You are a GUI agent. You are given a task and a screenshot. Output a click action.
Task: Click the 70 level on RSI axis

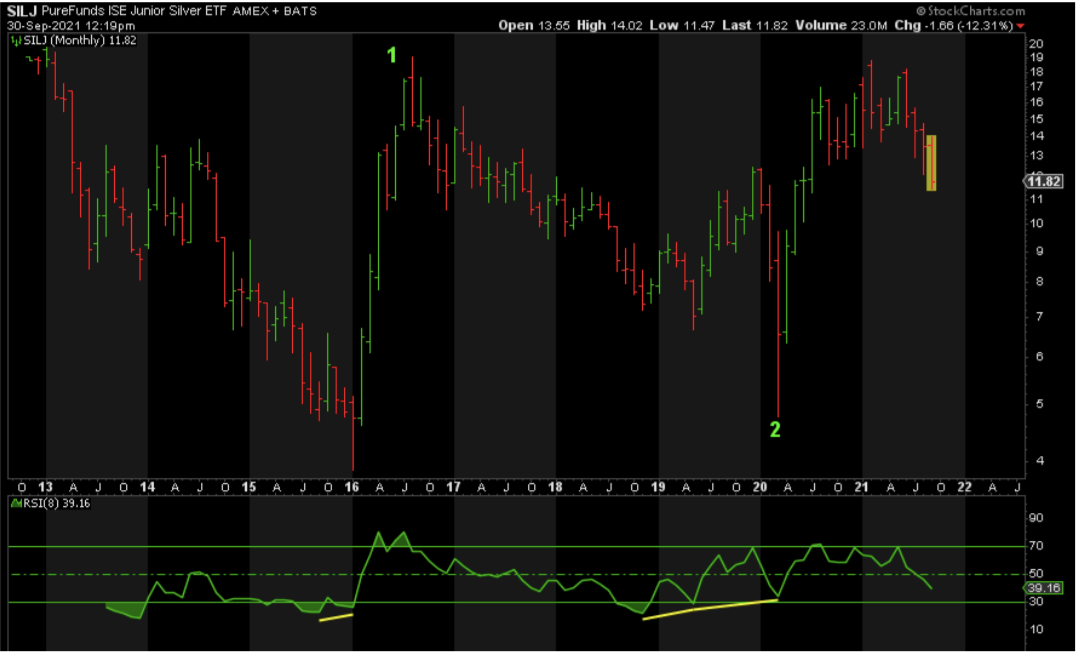[1036, 546]
